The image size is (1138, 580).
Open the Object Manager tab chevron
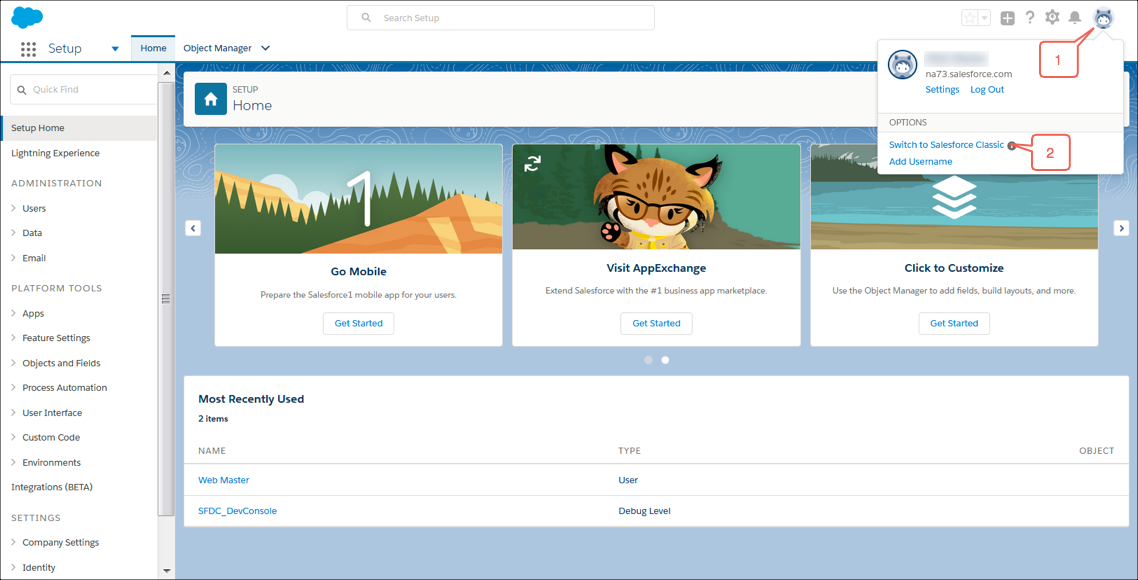[265, 49]
